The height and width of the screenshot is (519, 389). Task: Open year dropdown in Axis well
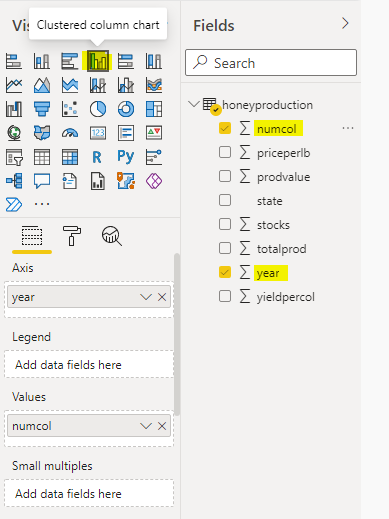(146, 297)
